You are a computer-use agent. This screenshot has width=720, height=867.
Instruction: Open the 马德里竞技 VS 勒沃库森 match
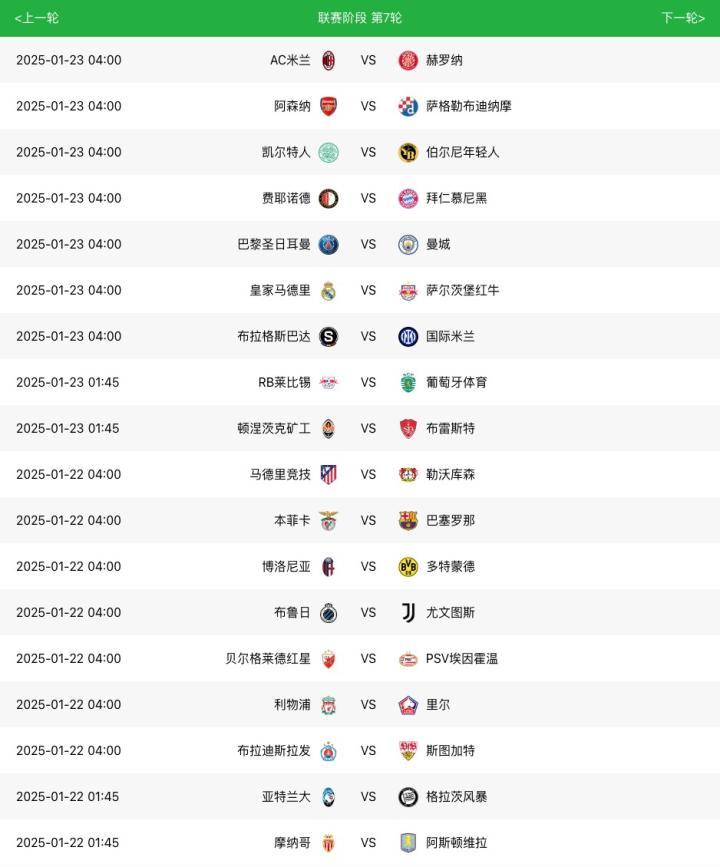click(x=368, y=474)
